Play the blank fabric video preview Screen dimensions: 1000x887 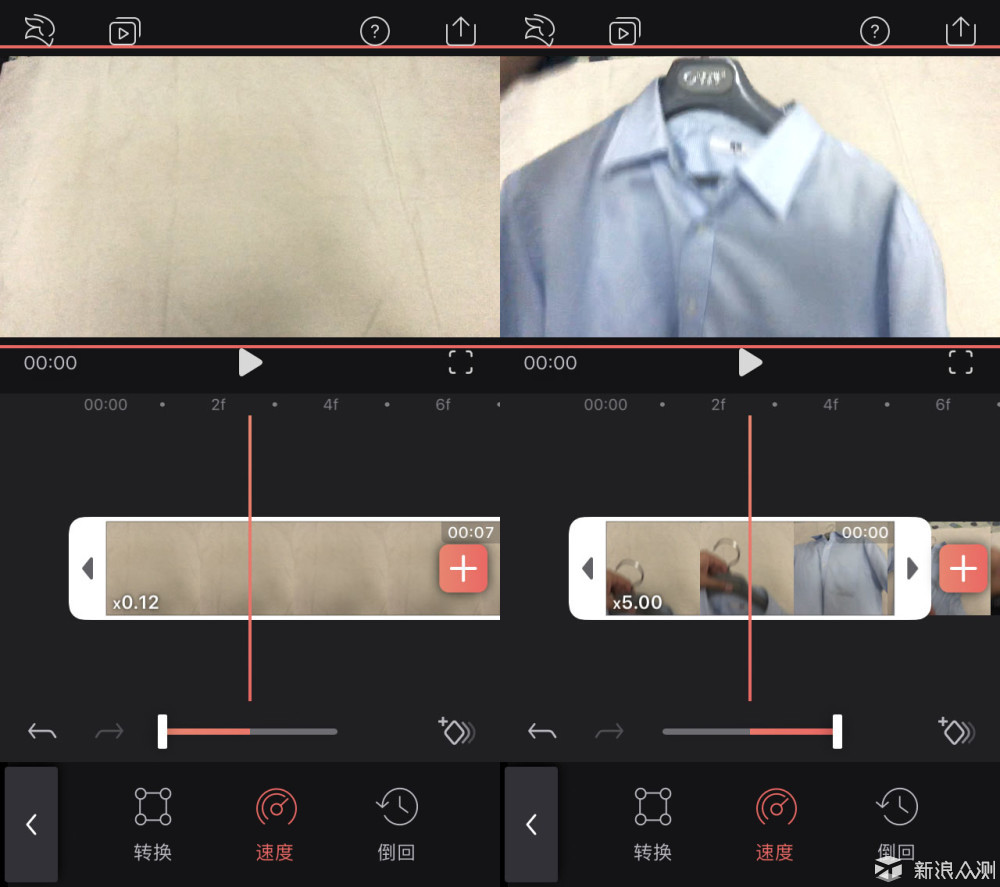tap(250, 362)
